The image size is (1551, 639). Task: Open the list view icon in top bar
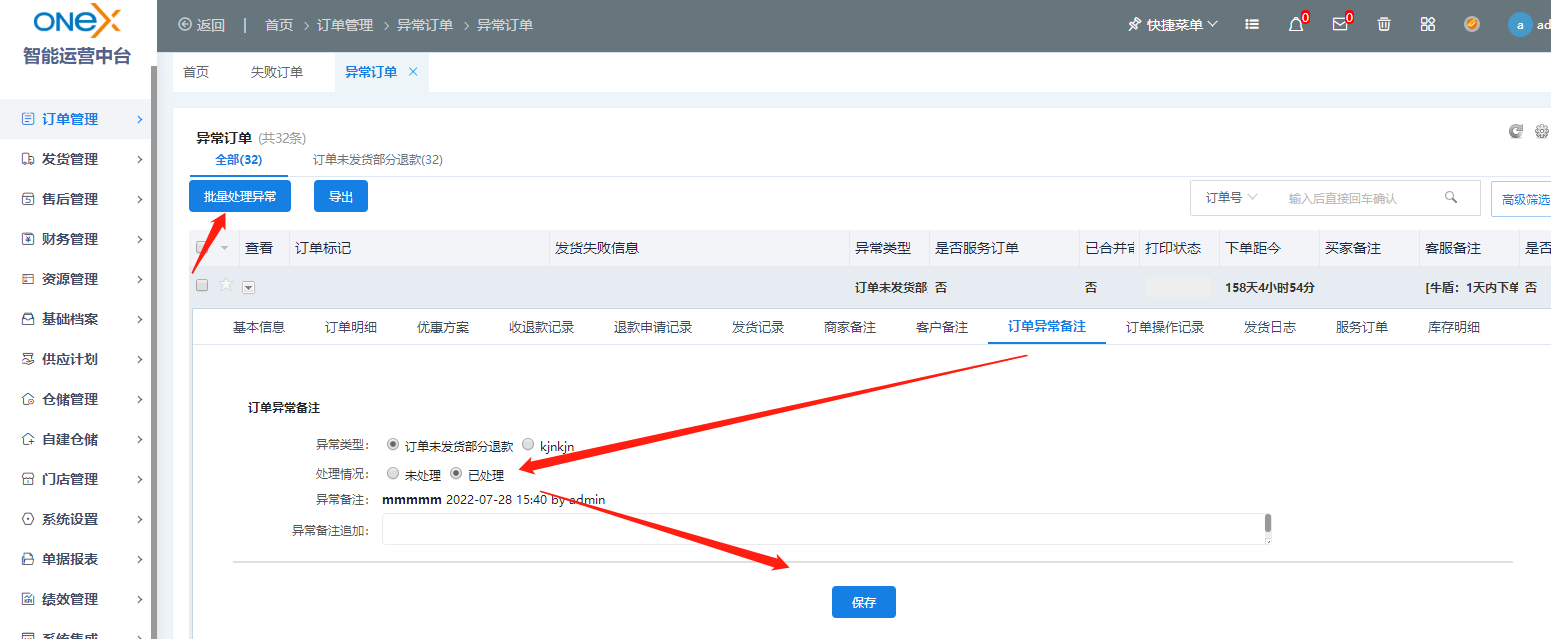click(x=1252, y=24)
